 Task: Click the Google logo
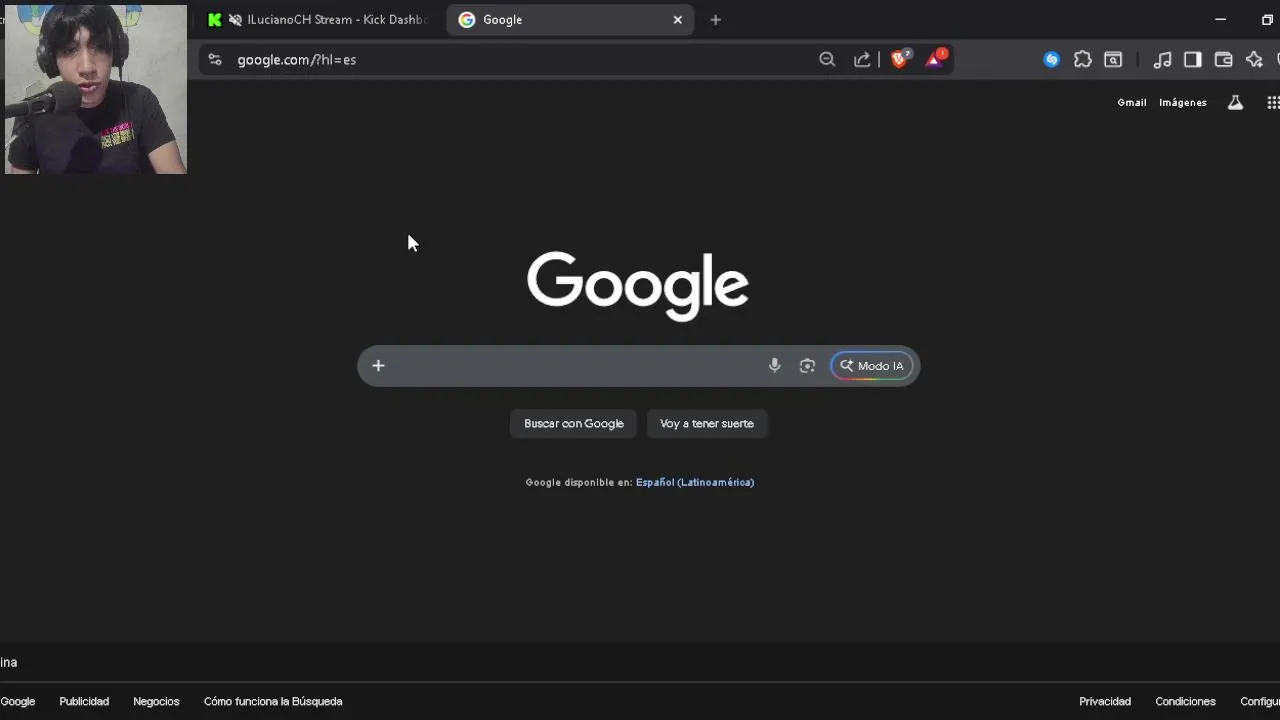tap(638, 285)
